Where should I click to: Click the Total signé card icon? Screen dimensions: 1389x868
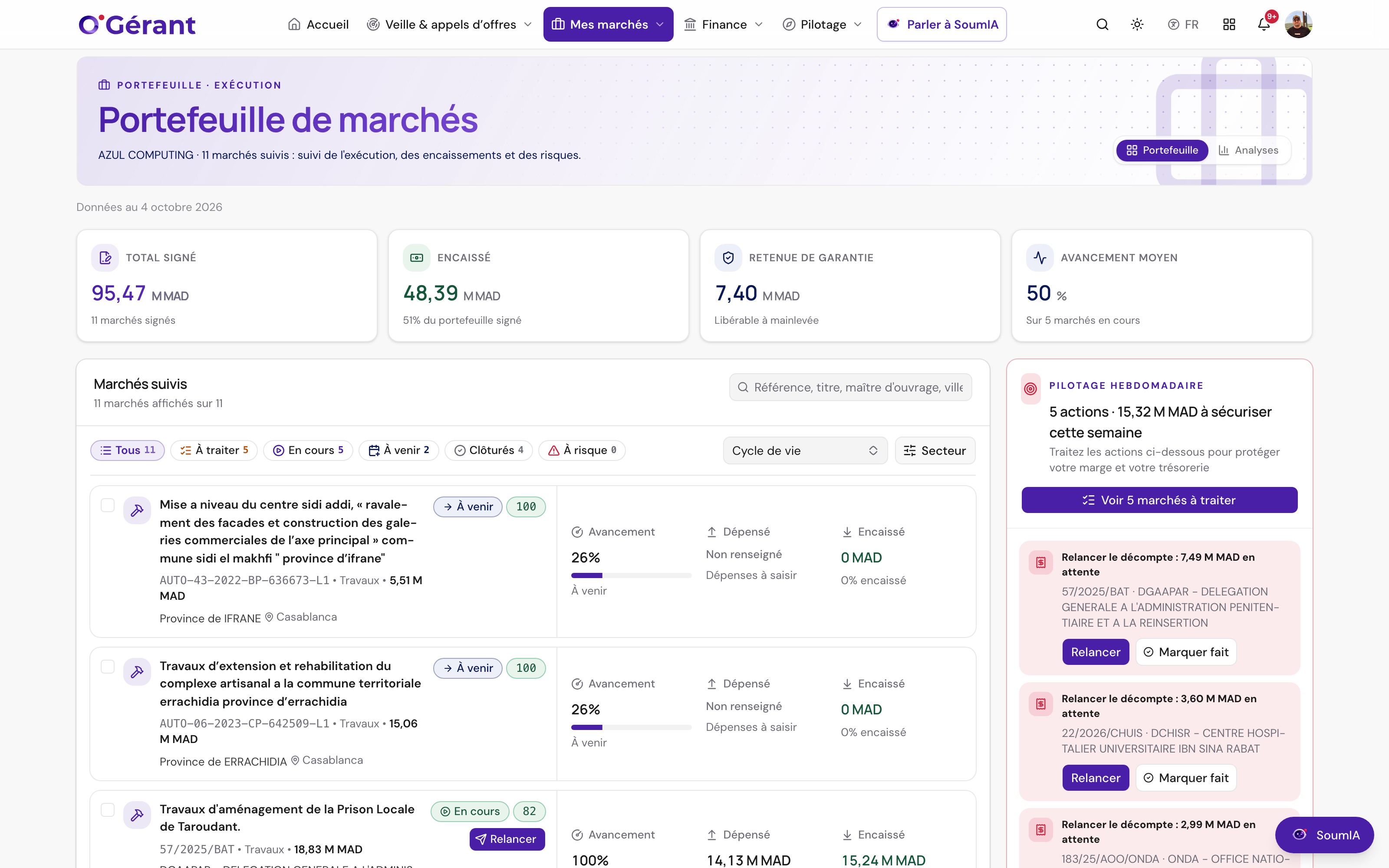coord(105,258)
